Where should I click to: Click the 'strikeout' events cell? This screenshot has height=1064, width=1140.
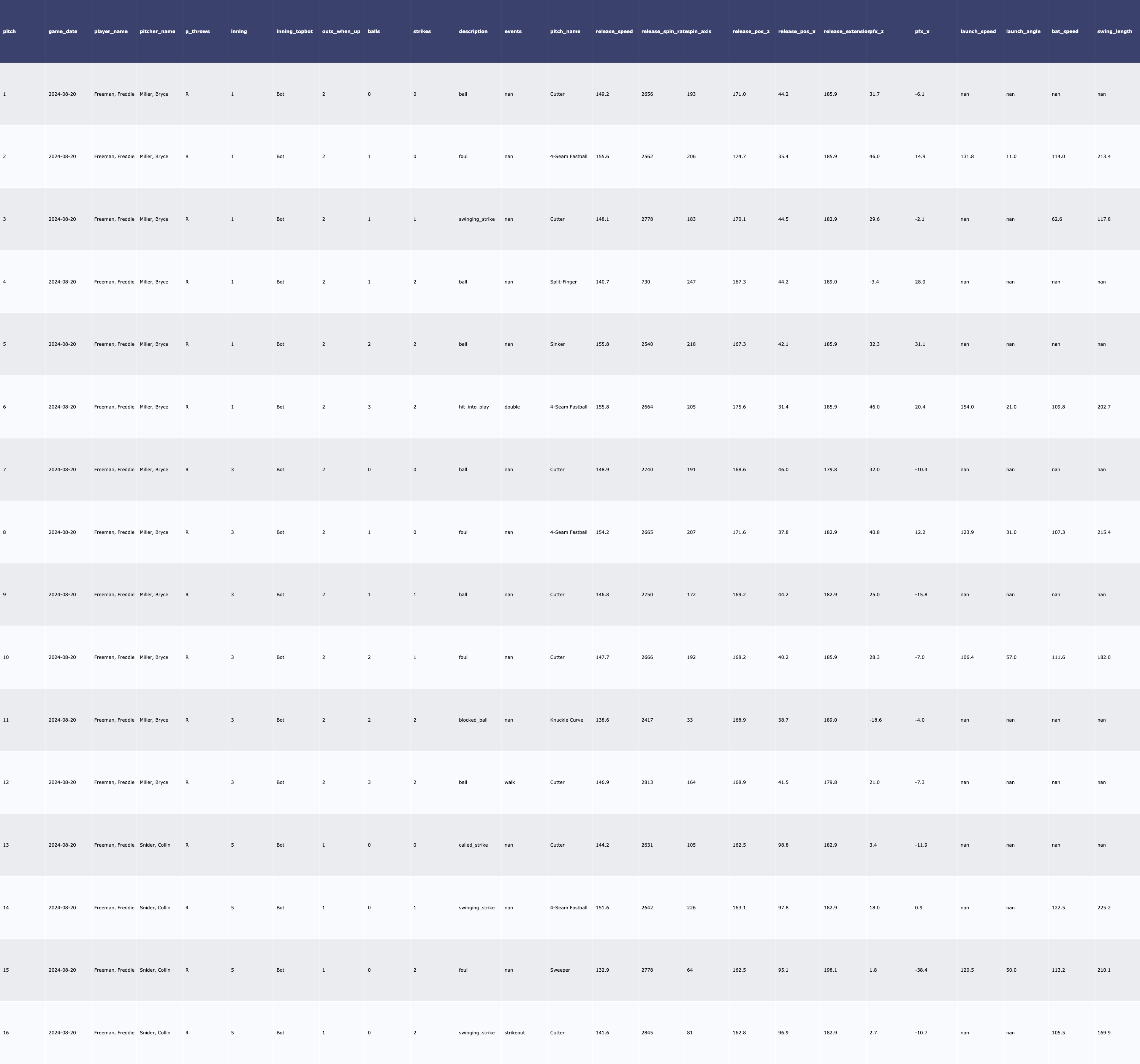point(515,1033)
